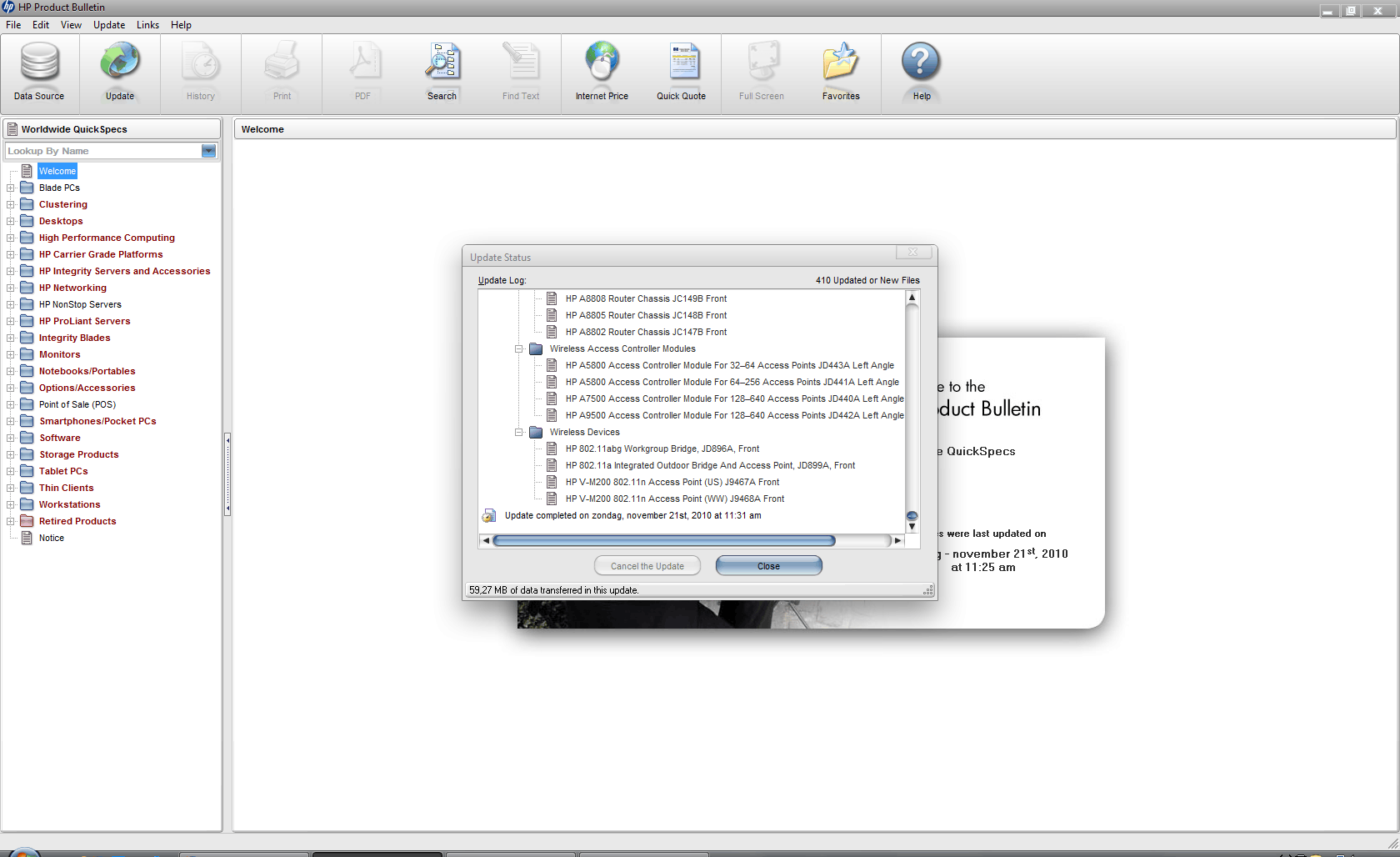Select HP A8802 Router Chassis JC147B Front
Viewport: 1400px width, 857px height.
pyautogui.click(x=646, y=332)
